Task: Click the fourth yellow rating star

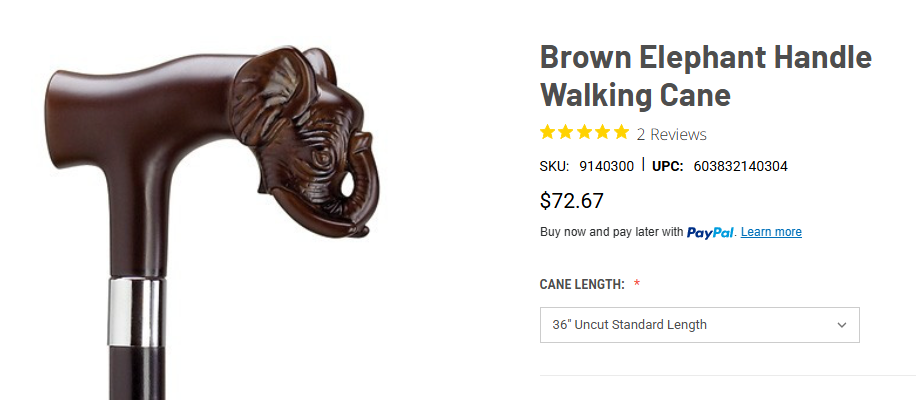Action: [x=603, y=132]
